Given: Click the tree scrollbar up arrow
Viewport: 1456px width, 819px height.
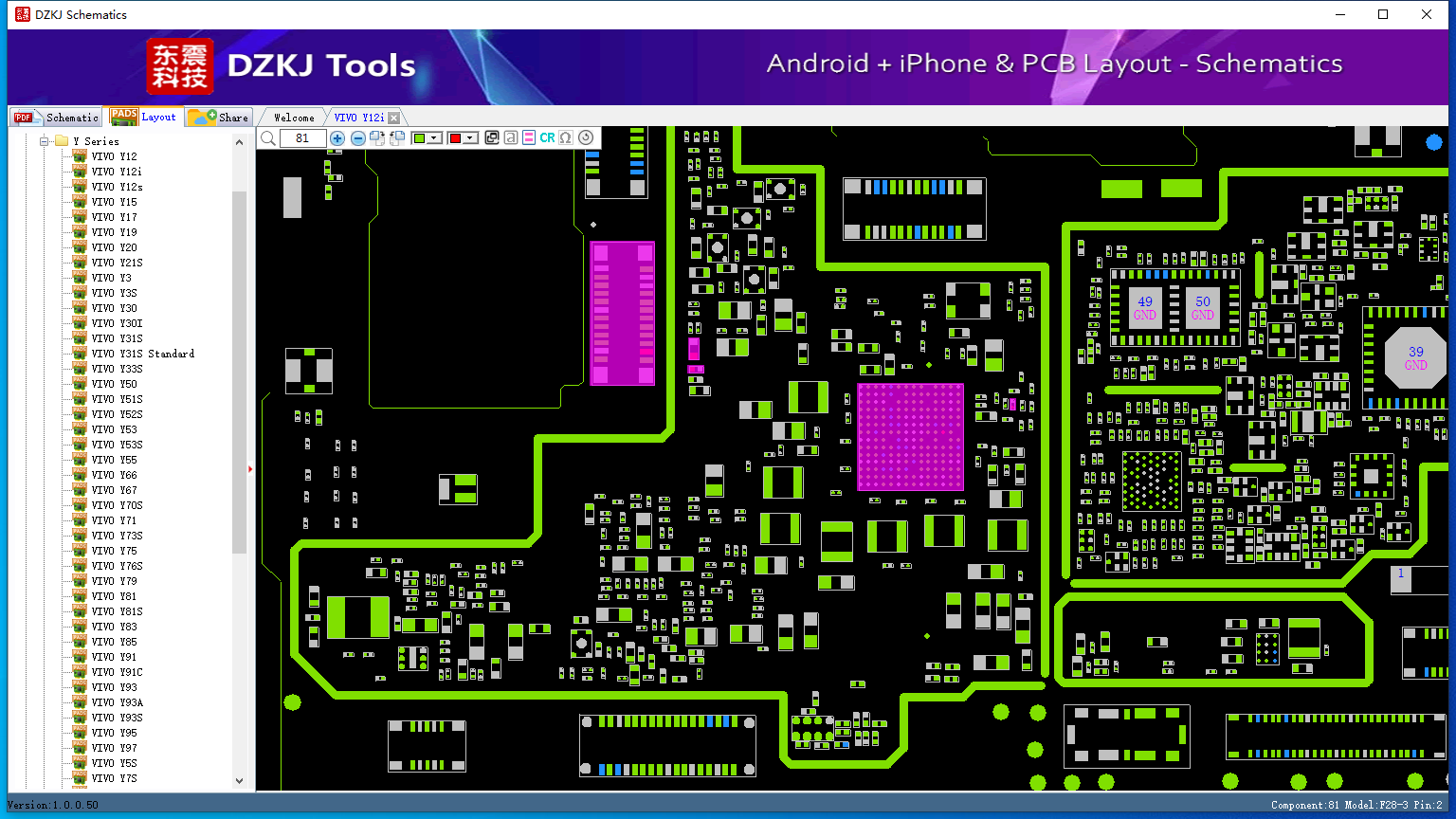Looking at the screenshot, I should point(239,142).
